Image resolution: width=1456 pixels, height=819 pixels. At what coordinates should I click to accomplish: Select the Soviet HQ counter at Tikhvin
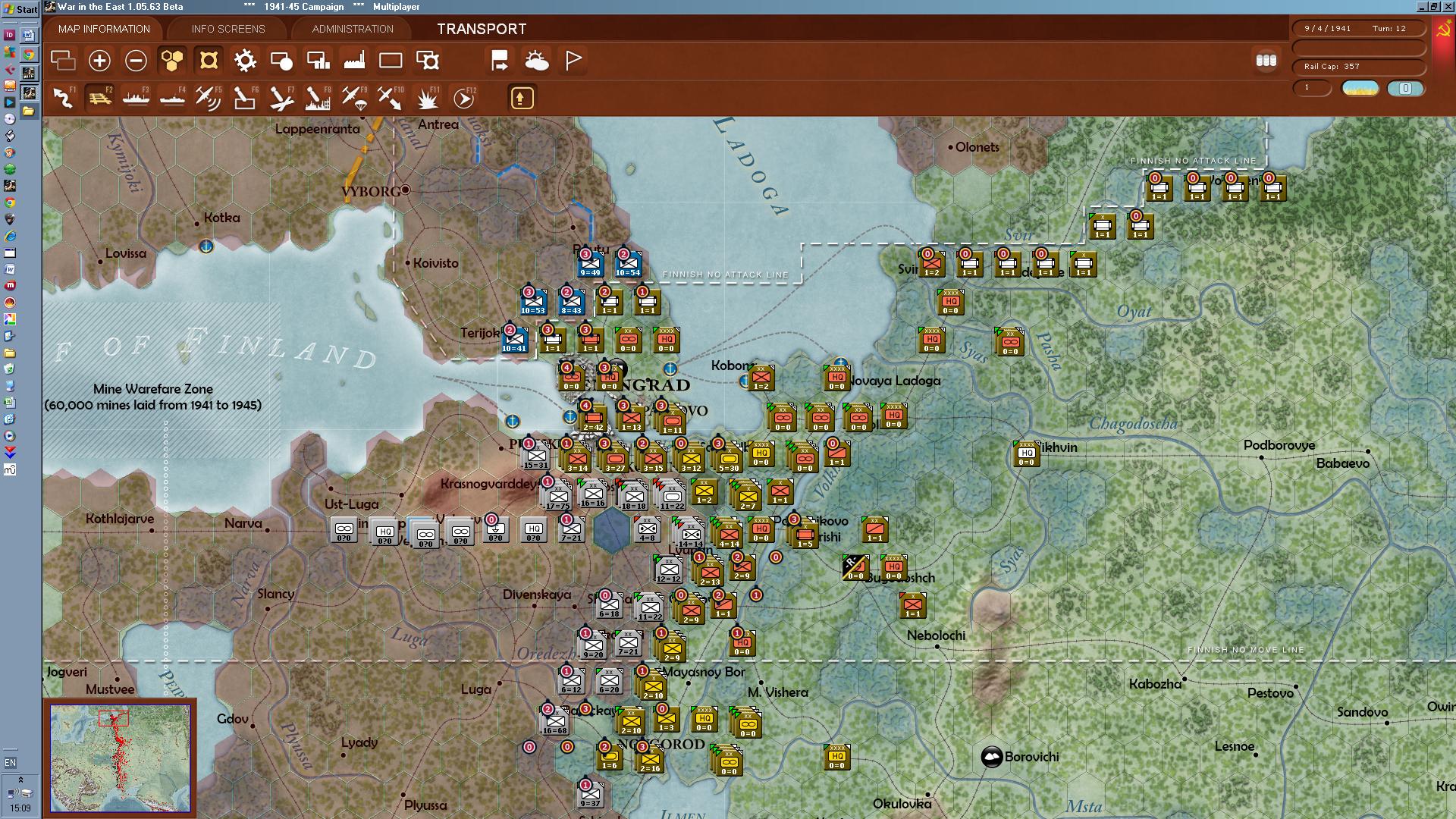(1026, 453)
